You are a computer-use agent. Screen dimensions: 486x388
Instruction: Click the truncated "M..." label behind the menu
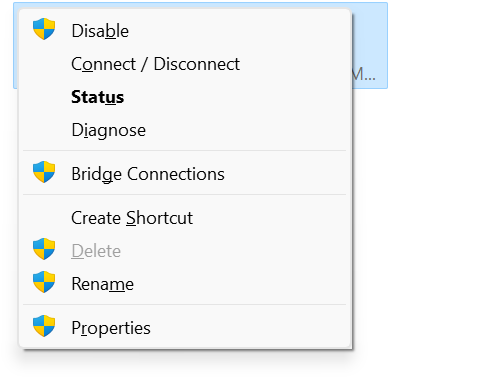tap(364, 75)
